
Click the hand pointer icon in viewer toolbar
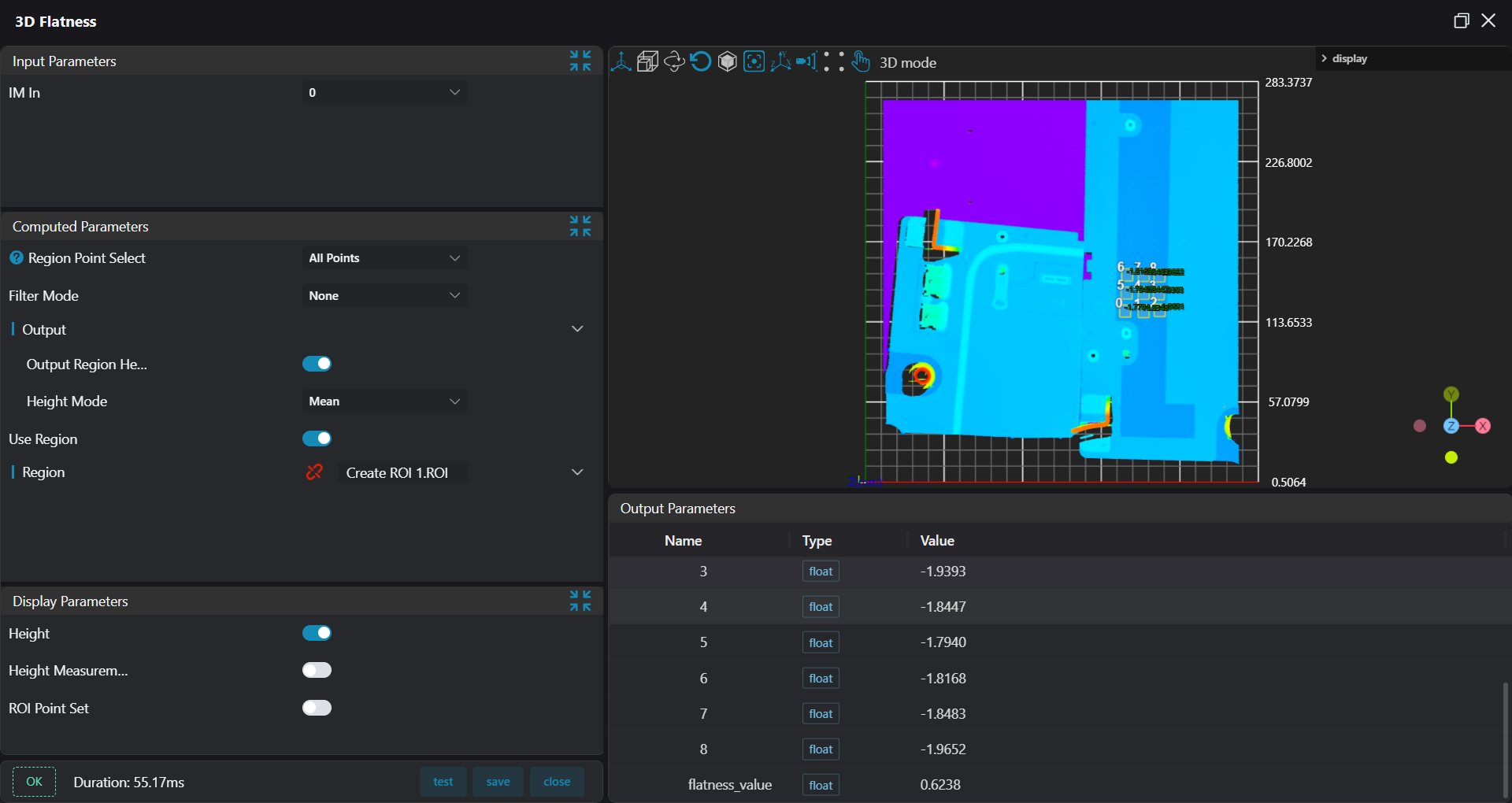point(861,62)
